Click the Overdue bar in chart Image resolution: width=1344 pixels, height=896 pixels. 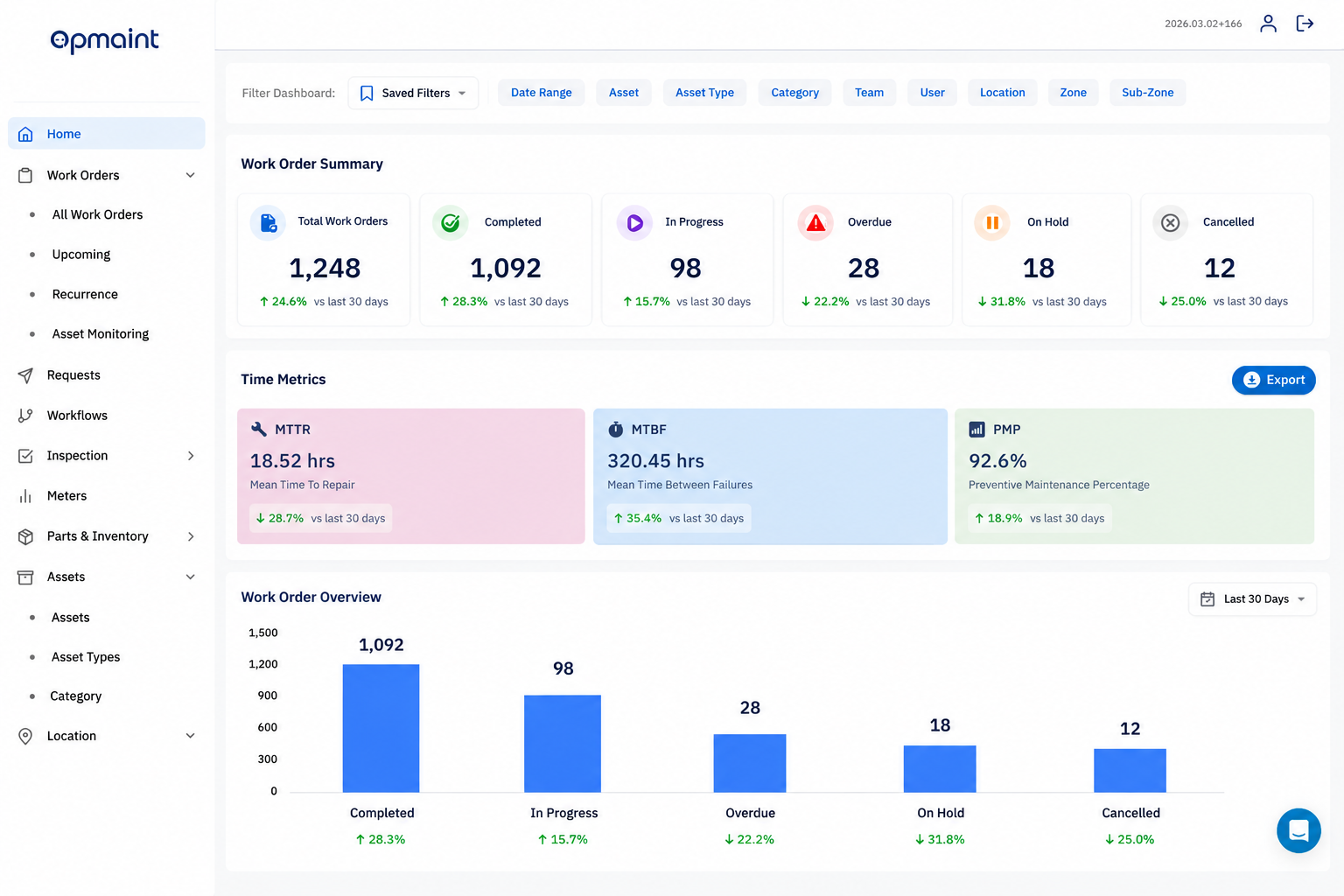(750, 763)
